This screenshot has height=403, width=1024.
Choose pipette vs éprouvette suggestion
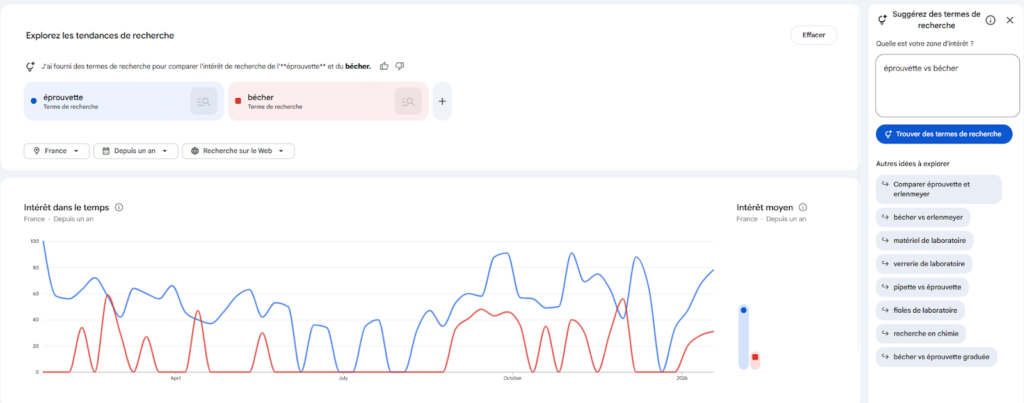click(922, 287)
